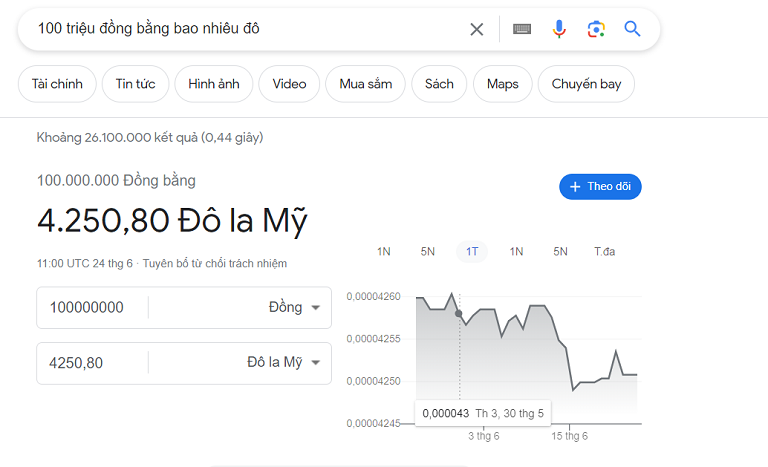Switch to Hình ảnh results

pyautogui.click(x=214, y=84)
